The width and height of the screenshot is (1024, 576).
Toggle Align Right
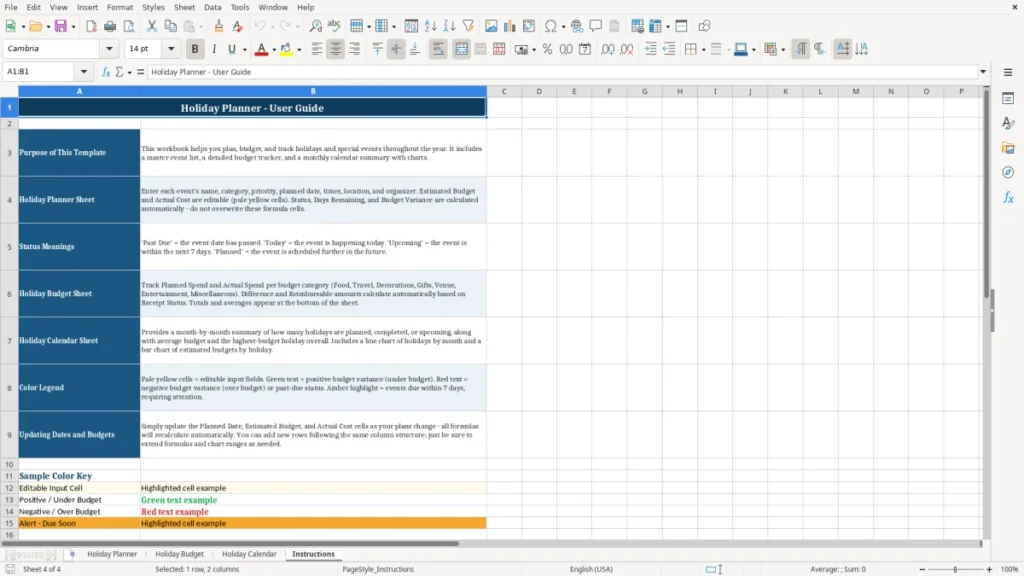click(355, 49)
